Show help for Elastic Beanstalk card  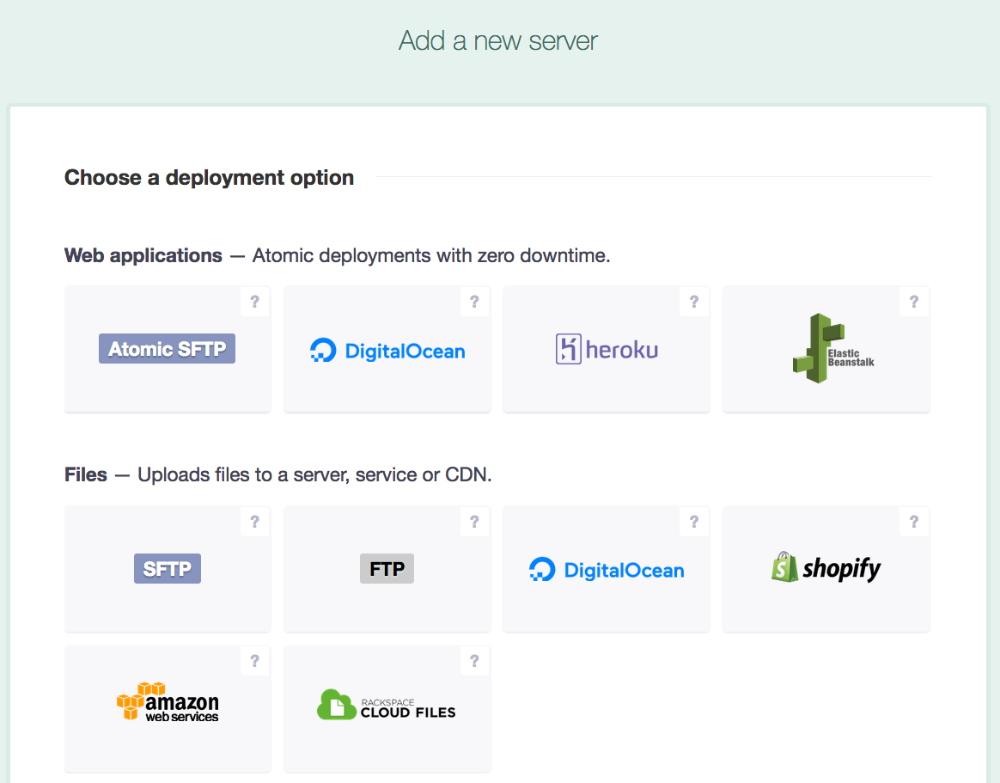(914, 302)
